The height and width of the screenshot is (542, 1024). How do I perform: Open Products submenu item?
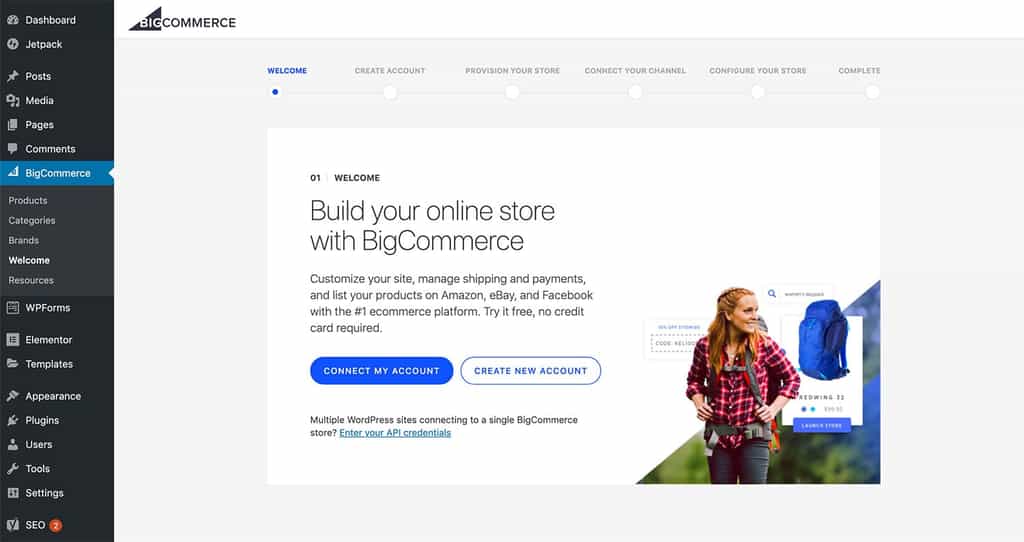[x=27, y=200]
